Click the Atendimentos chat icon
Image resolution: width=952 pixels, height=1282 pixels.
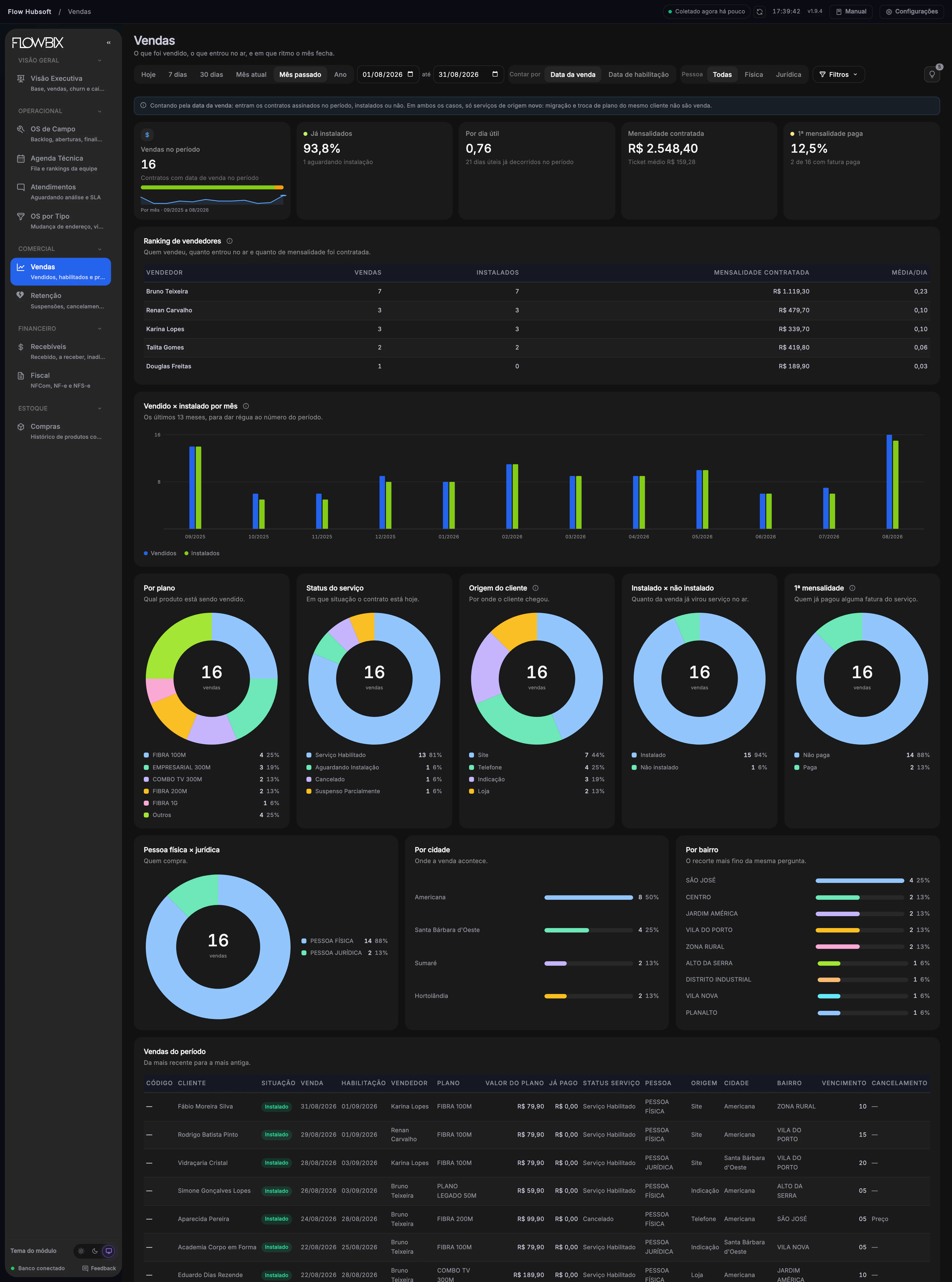click(x=21, y=187)
